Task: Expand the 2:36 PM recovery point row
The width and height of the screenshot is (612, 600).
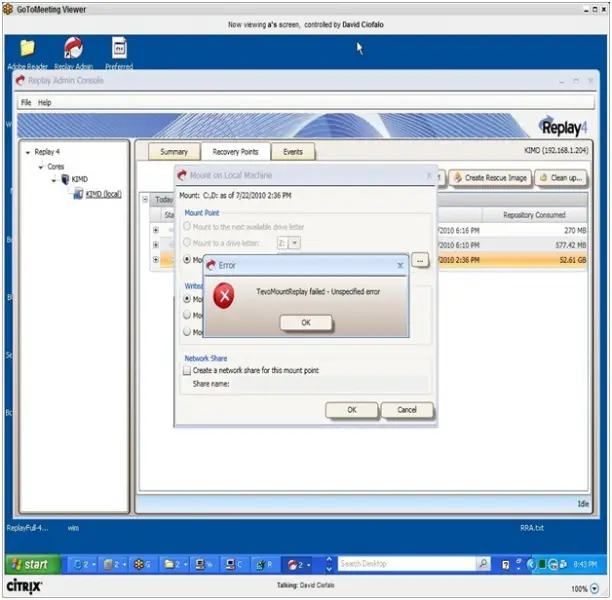Action: 156,260
